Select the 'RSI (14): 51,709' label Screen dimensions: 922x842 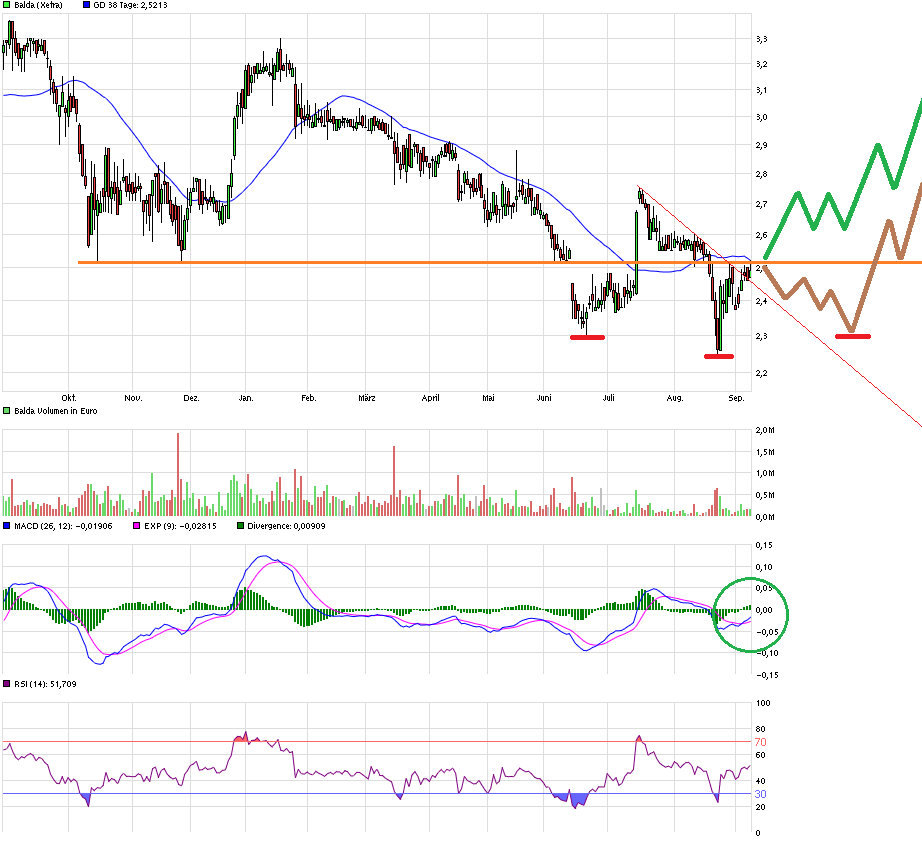click(45, 684)
